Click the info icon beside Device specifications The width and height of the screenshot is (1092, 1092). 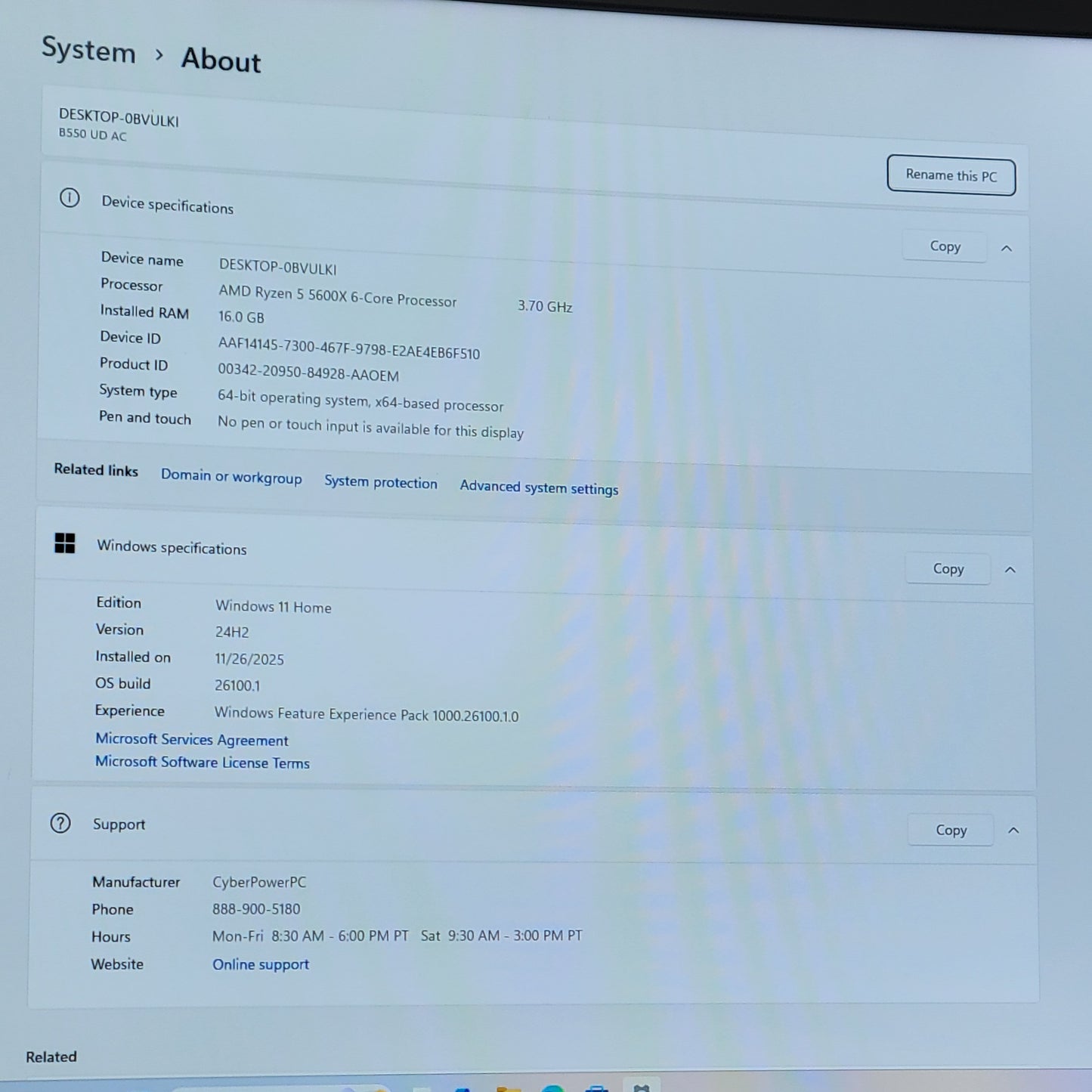(x=70, y=198)
